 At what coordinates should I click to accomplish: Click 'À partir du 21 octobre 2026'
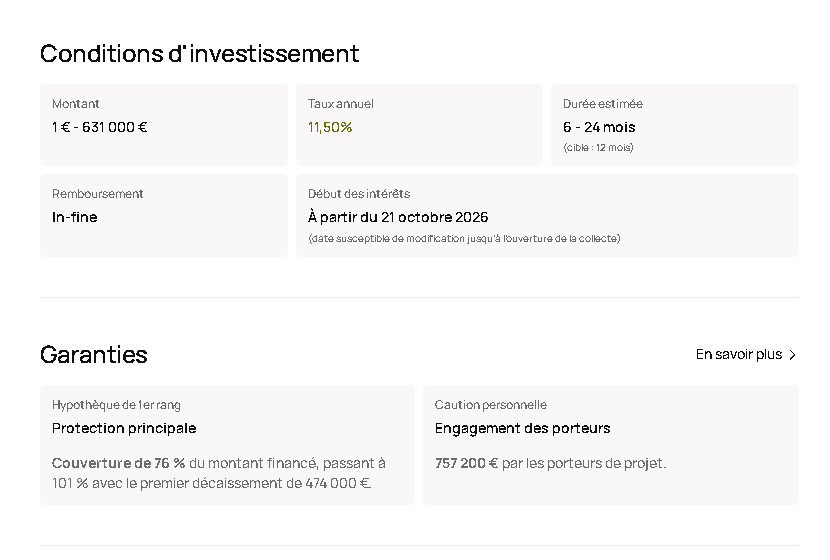(x=398, y=217)
